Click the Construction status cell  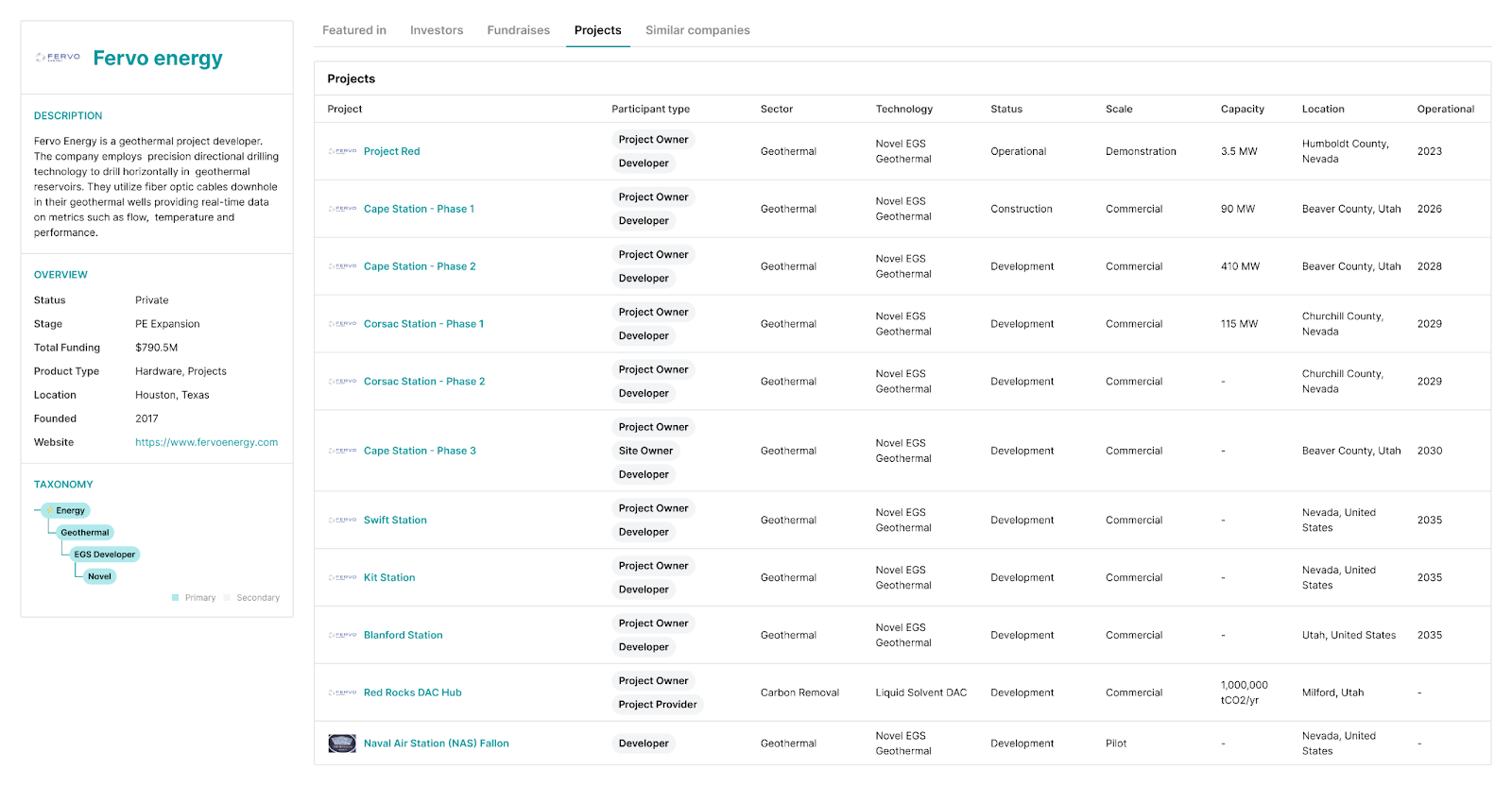click(1022, 209)
